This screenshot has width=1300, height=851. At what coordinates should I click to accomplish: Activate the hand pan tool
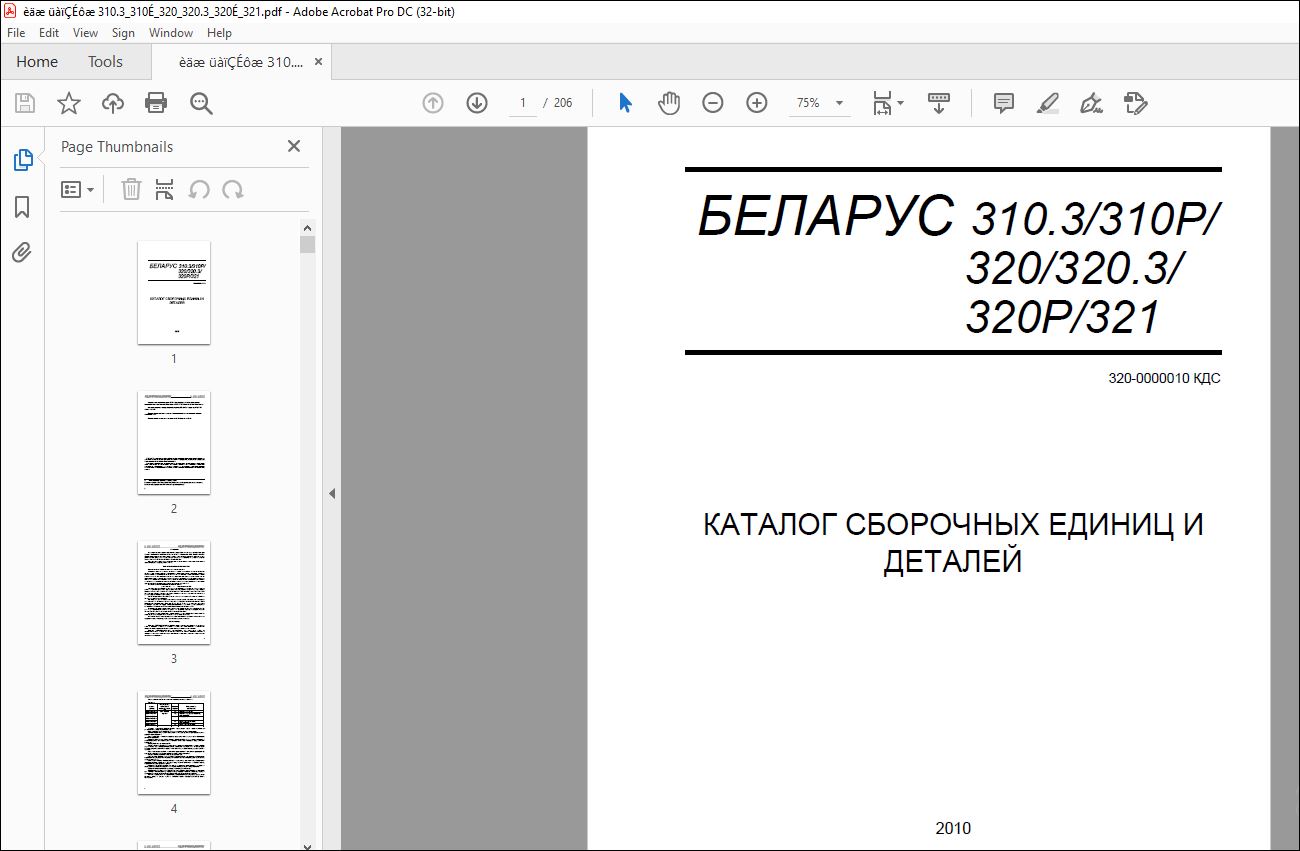(669, 103)
